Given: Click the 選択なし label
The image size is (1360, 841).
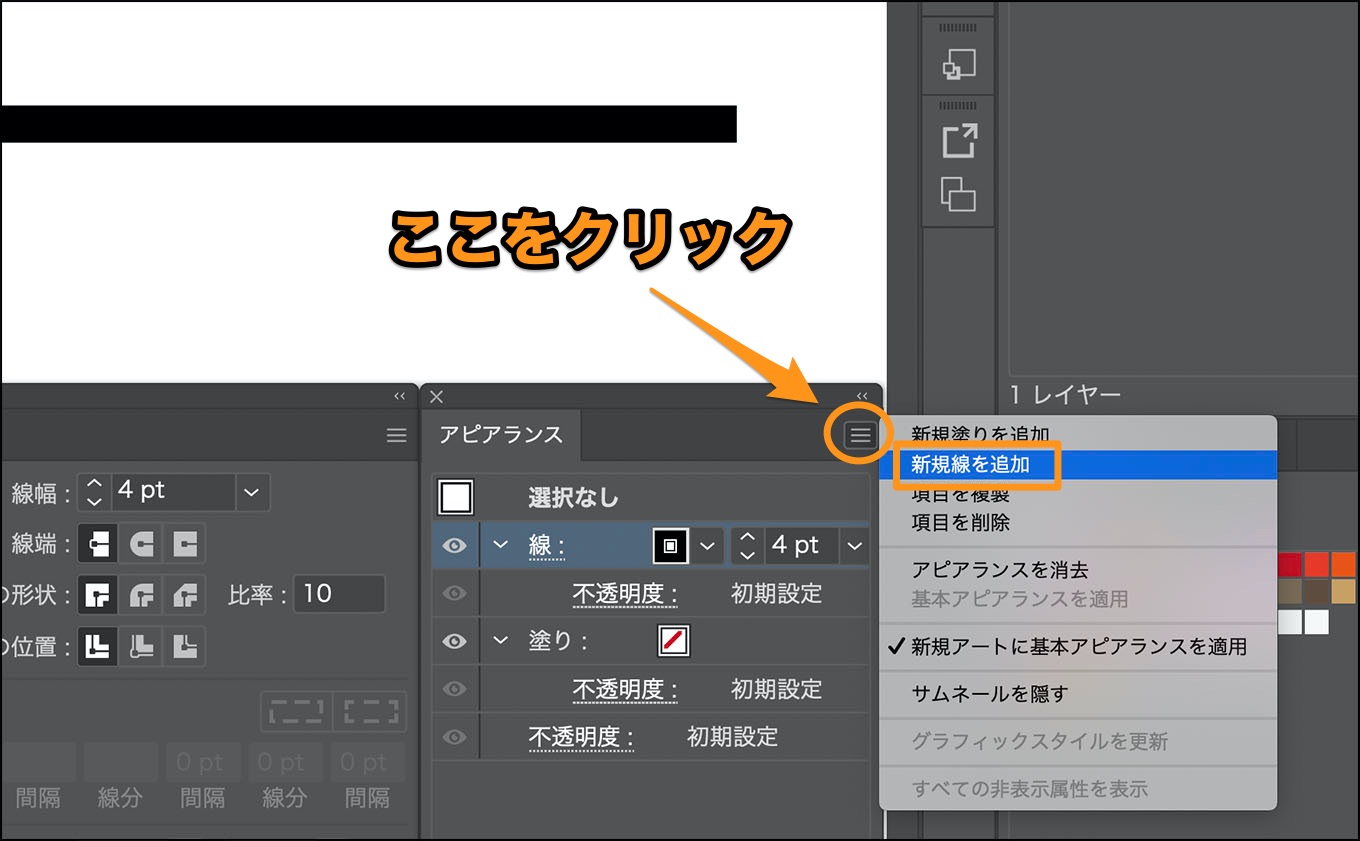Looking at the screenshot, I should pyautogui.click(x=574, y=497).
